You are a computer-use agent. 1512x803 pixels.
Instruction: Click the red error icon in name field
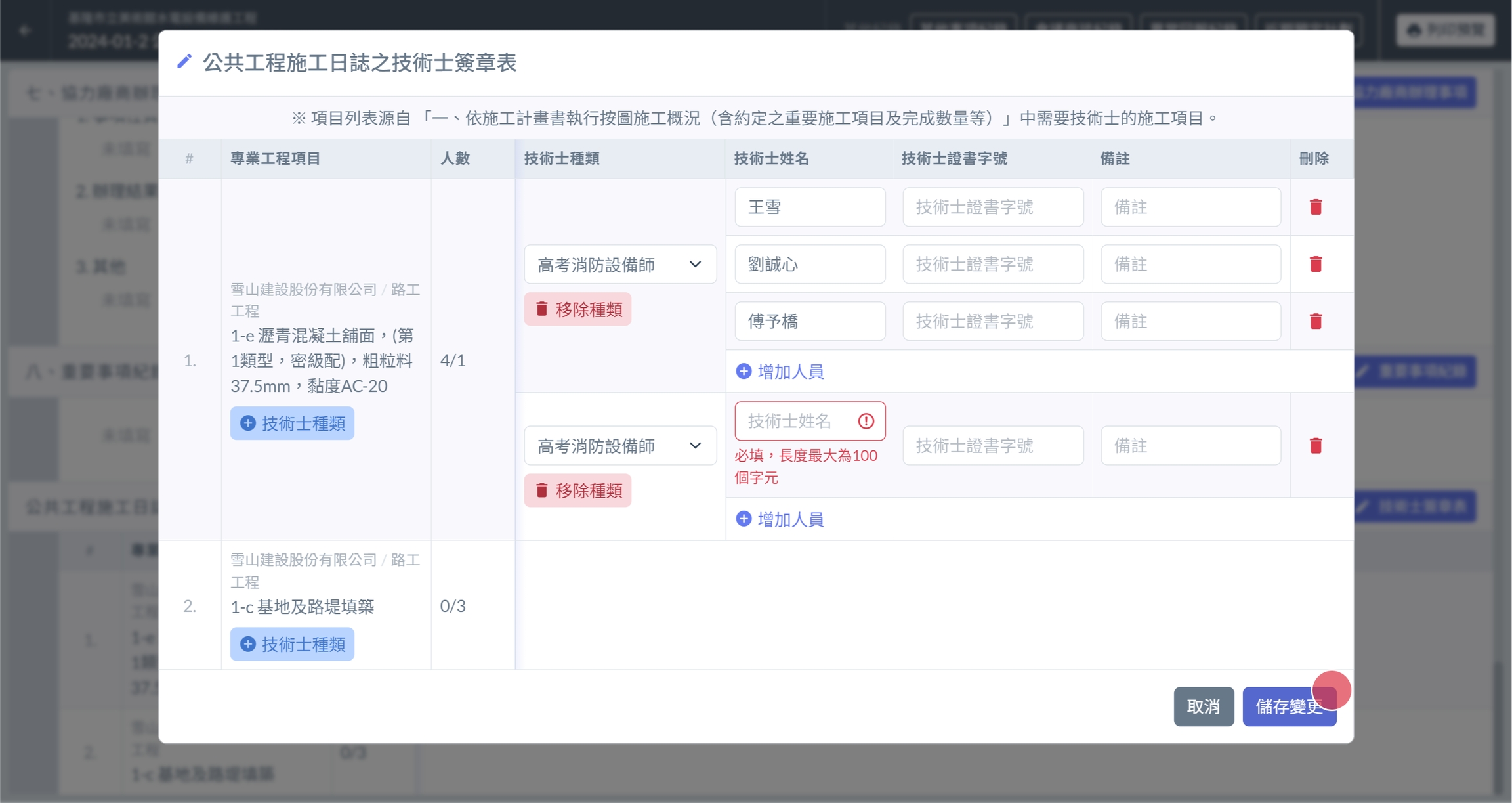(866, 422)
